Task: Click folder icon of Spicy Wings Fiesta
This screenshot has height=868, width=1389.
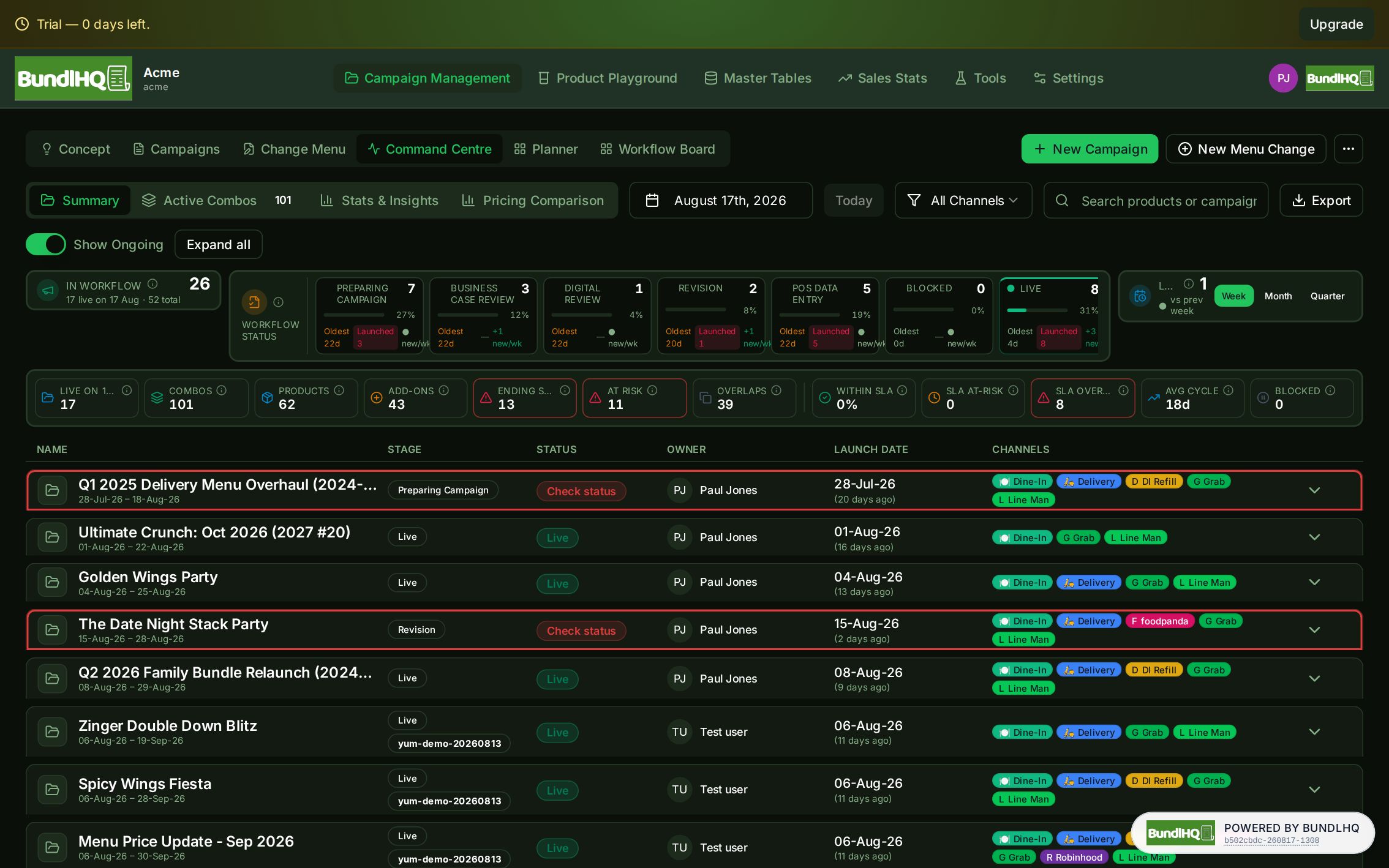Action: [x=52, y=790]
